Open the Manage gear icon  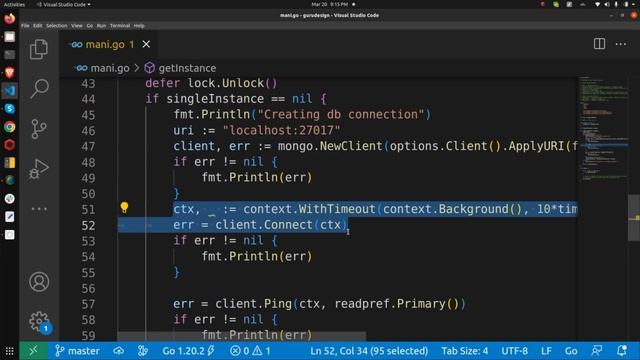[x=39, y=322]
